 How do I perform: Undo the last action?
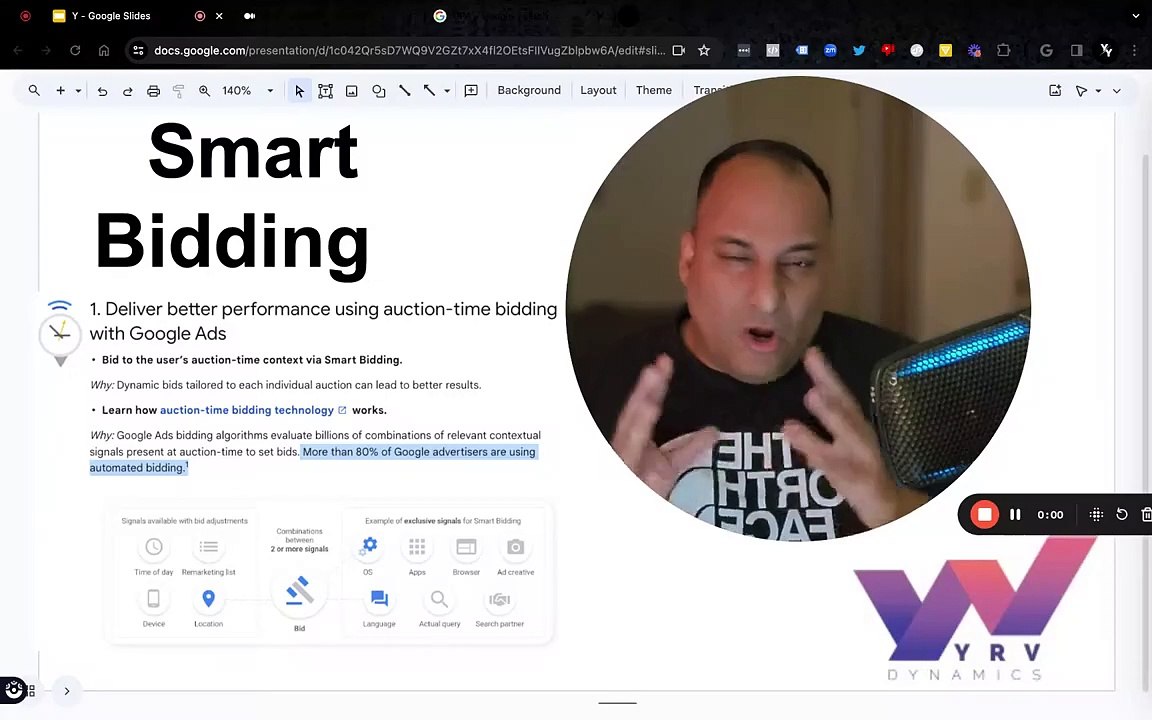coord(102,90)
